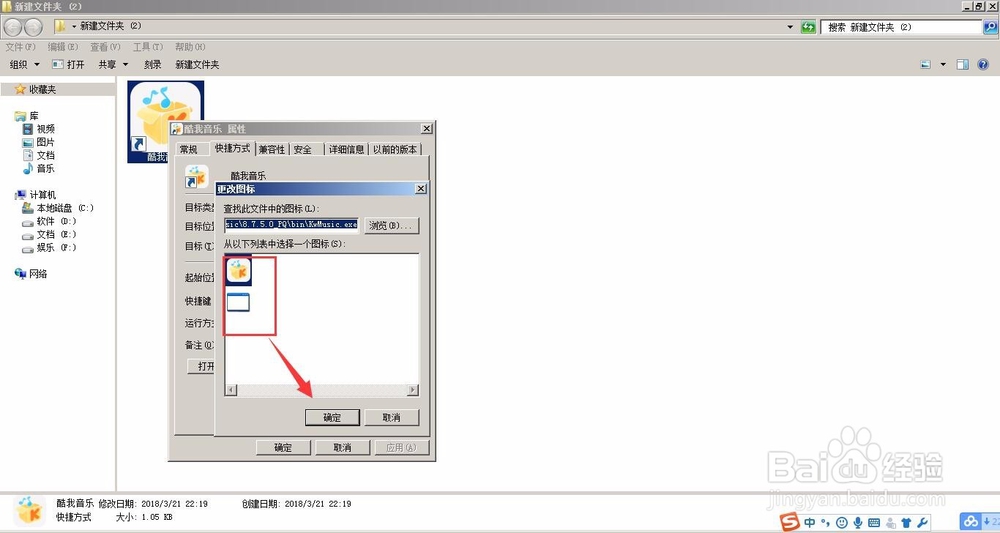Open the 文档 library under 库
This screenshot has width=1000, height=533.
(x=39, y=156)
